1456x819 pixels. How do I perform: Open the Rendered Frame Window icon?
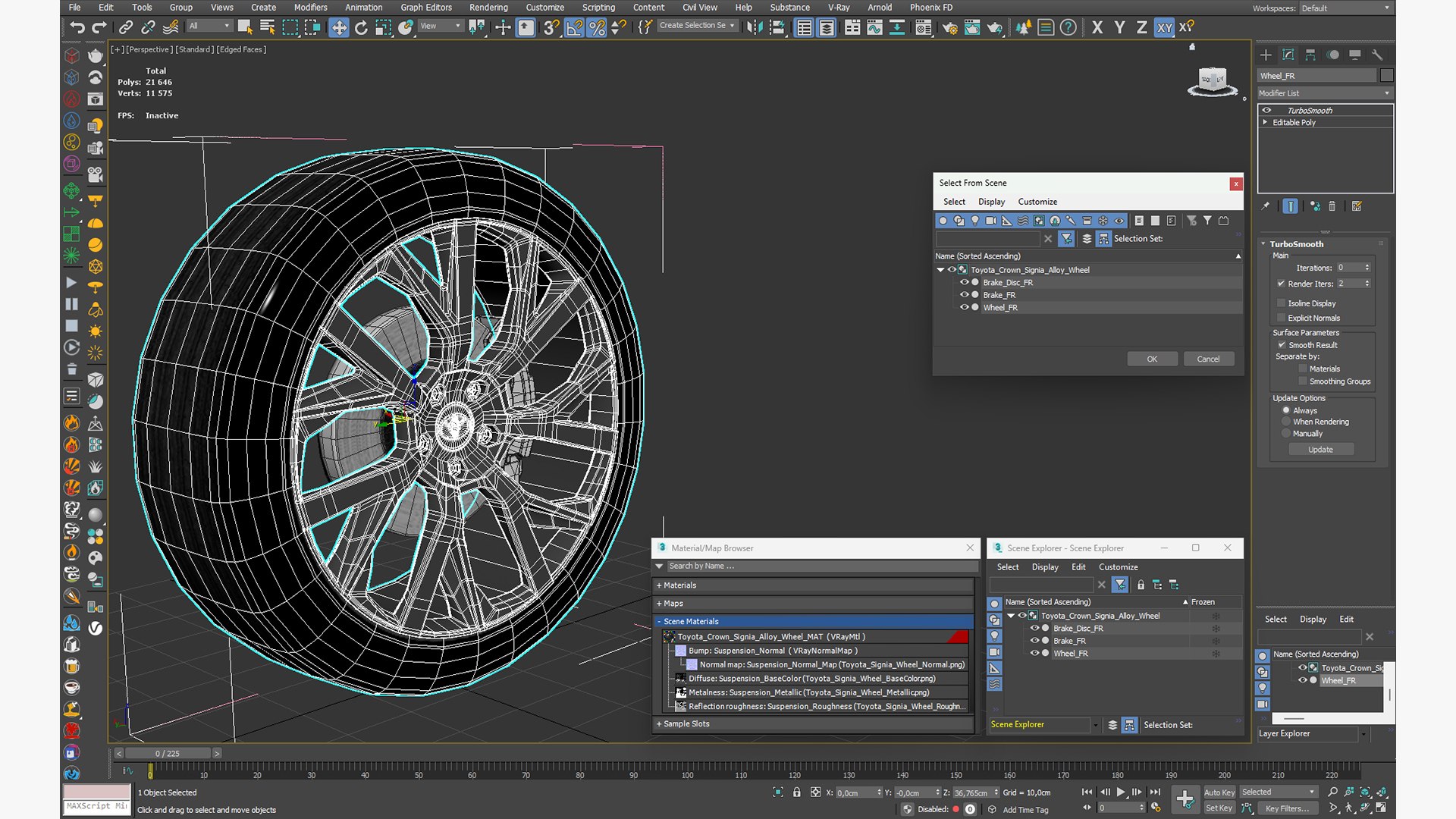[x=972, y=28]
